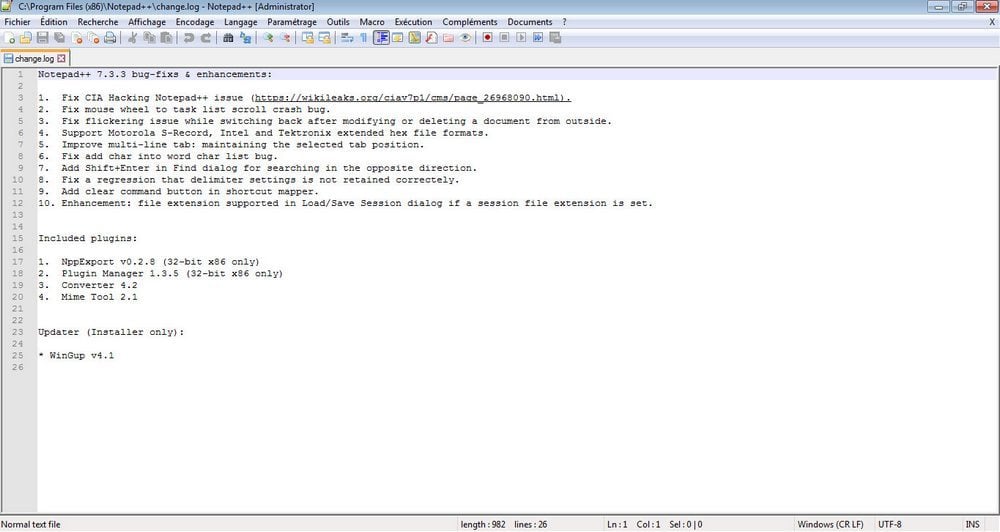The height and width of the screenshot is (532, 1000).
Task: Click the Print toolbar icon
Action: pyautogui.click(x=109, y=38)
